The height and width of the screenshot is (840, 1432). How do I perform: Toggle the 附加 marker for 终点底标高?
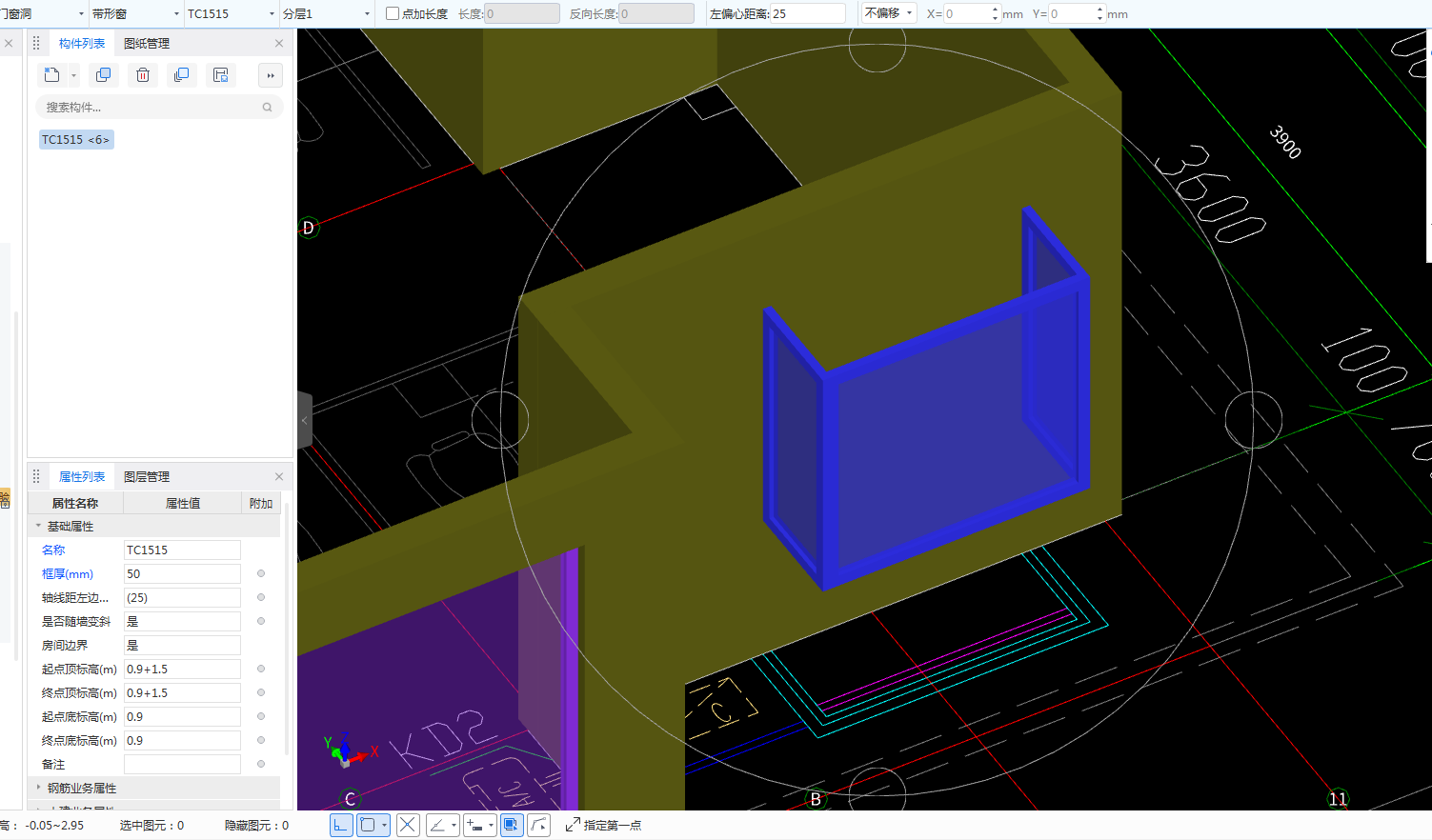coord(261,741)
